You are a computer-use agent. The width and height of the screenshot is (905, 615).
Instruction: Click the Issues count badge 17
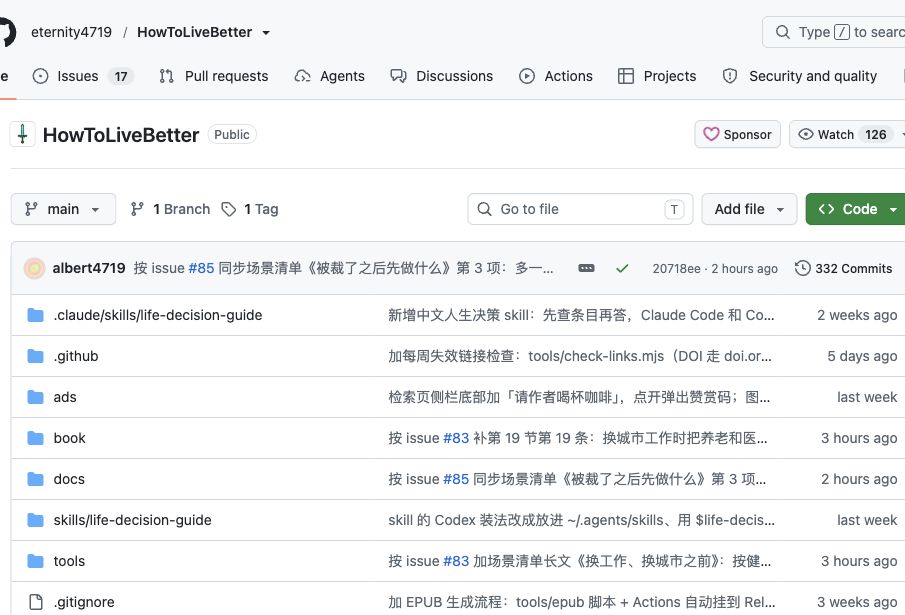pyautogui.click(x=121, y=76)
